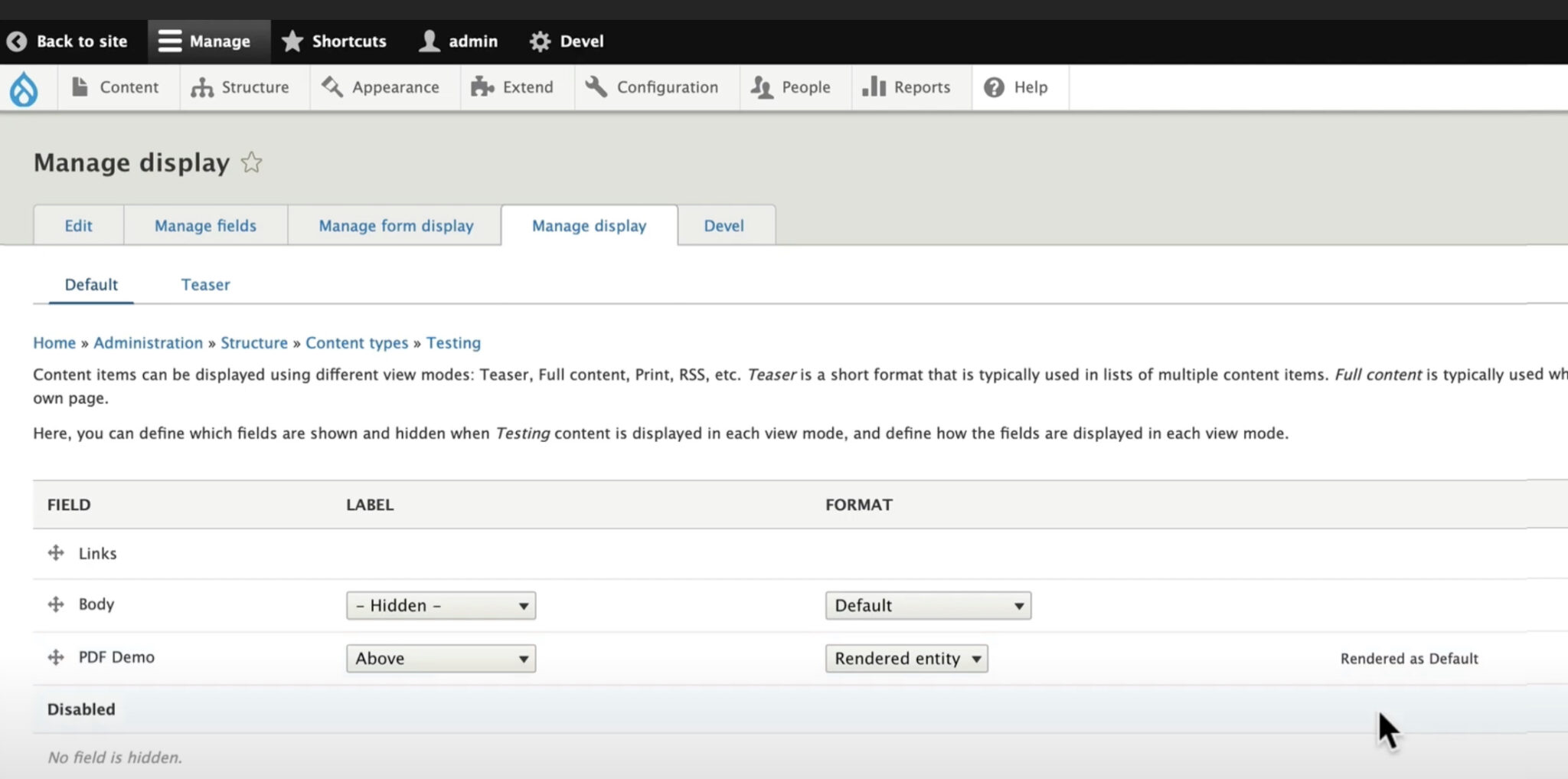
Task: Open the Shortcuts toolbar tray
Action: point(334,41)
